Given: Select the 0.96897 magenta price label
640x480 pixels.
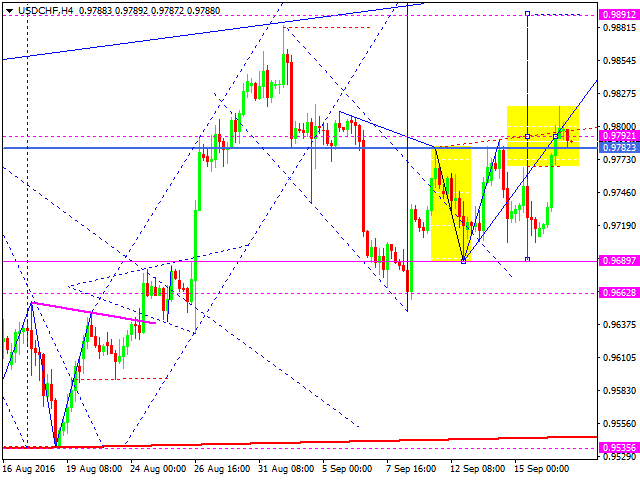Looking at the screenshot, I should 619,260.
